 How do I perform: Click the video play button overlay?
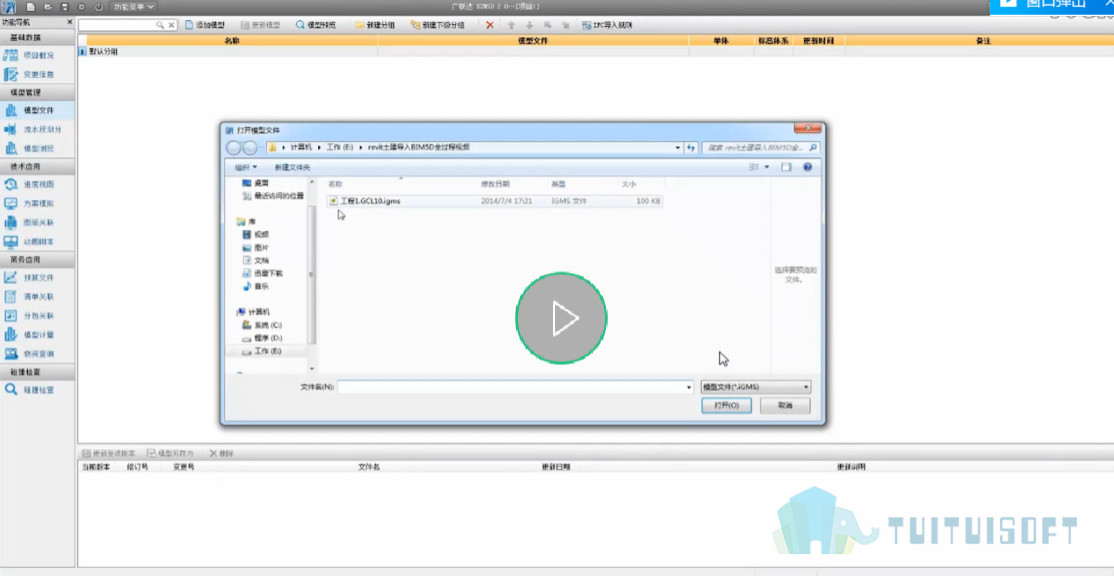(x=561, y=318)
